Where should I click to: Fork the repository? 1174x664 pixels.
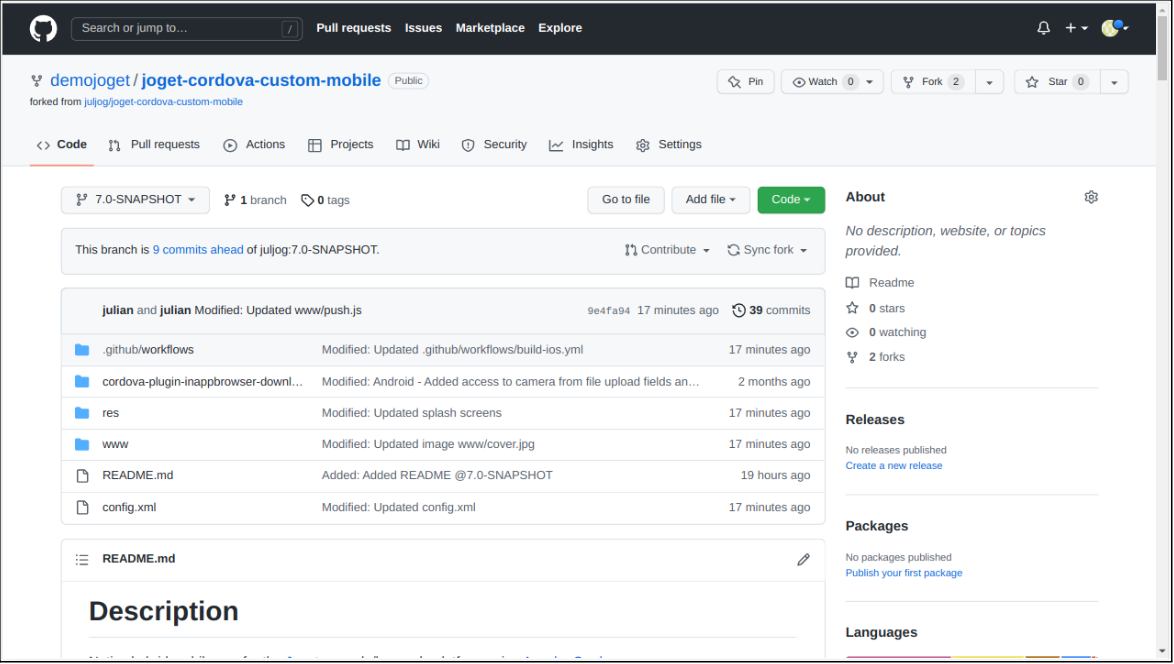933,82
